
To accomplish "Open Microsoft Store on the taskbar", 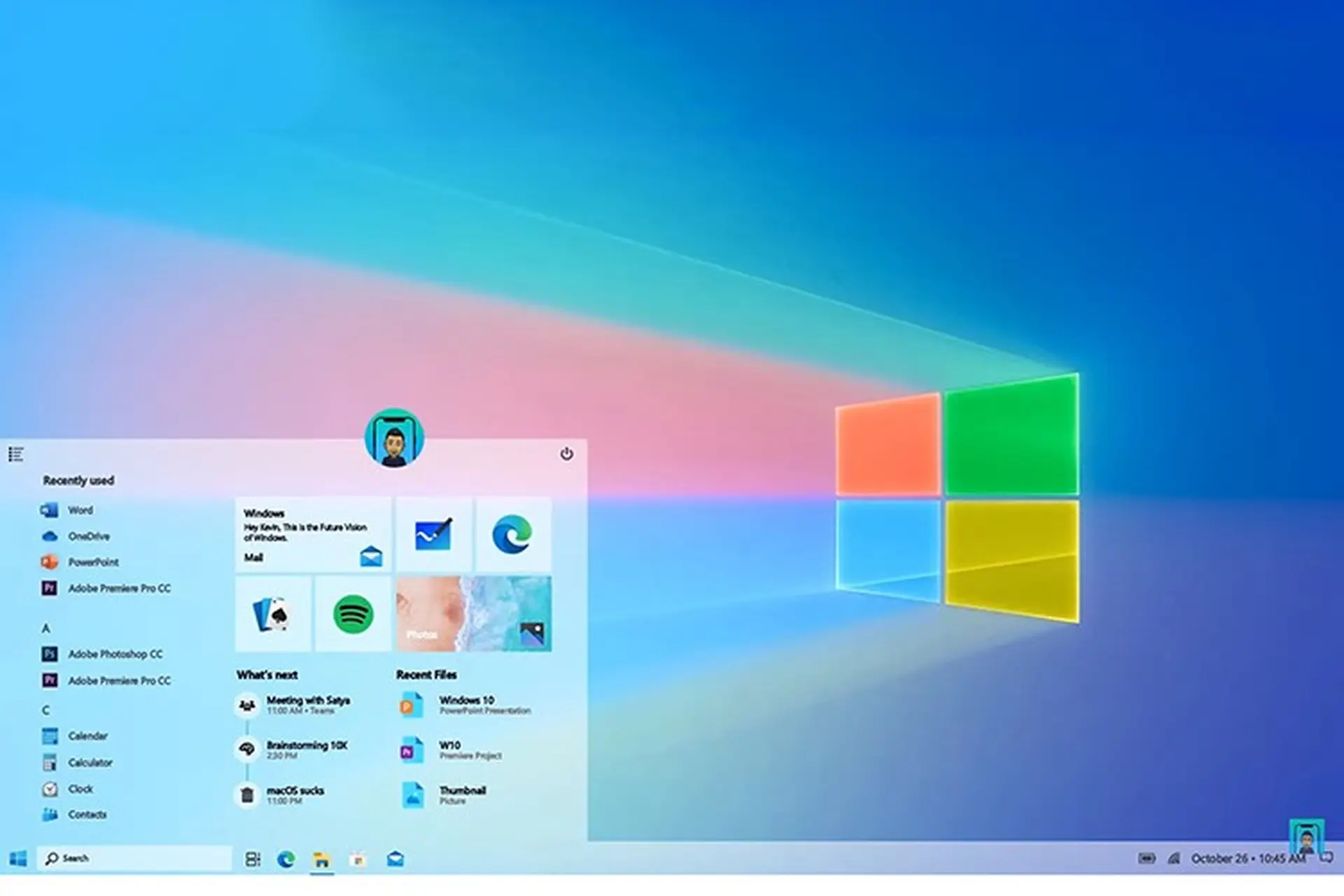I will 358,859.
